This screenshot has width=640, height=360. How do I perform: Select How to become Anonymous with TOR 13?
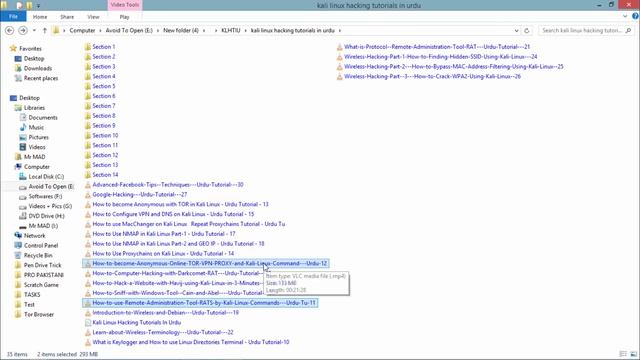tap(180, 204)
